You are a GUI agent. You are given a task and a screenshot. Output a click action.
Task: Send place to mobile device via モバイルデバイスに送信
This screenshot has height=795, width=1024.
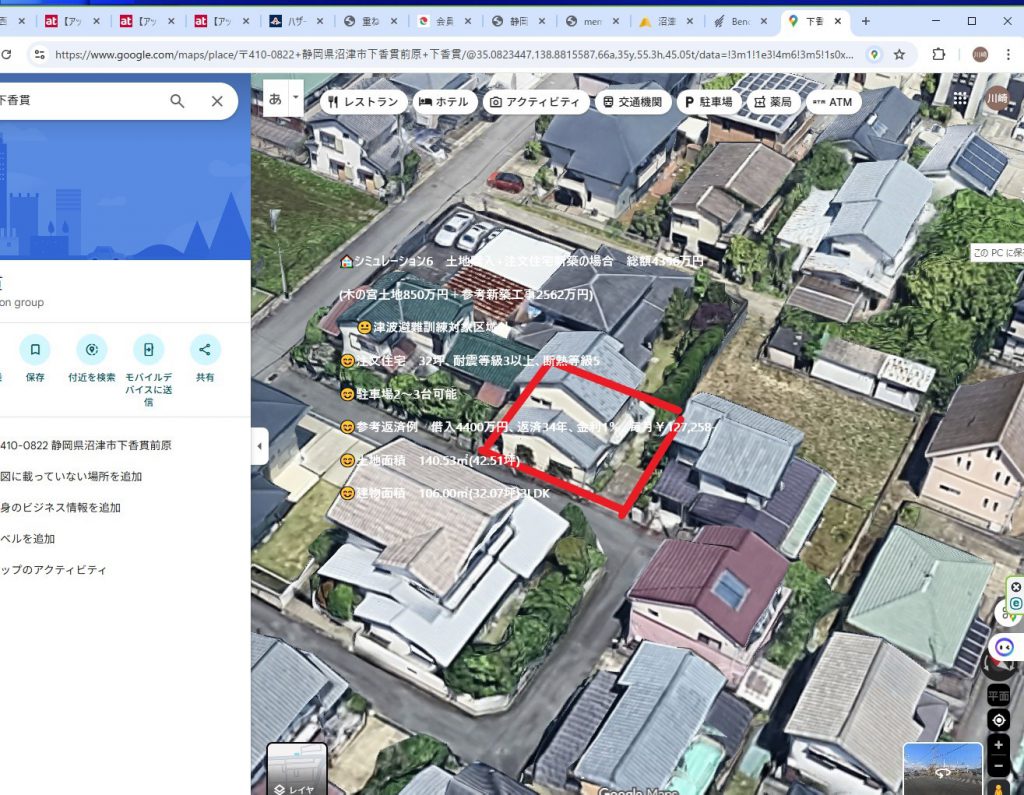click(x=149, y=349)
